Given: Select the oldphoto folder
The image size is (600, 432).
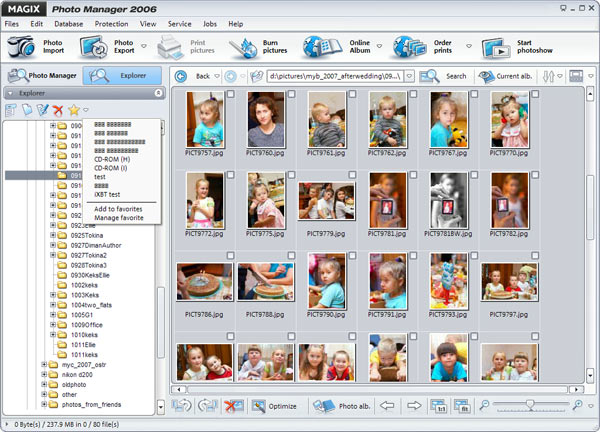Looking at the screenshot, I should click(74, 384).
